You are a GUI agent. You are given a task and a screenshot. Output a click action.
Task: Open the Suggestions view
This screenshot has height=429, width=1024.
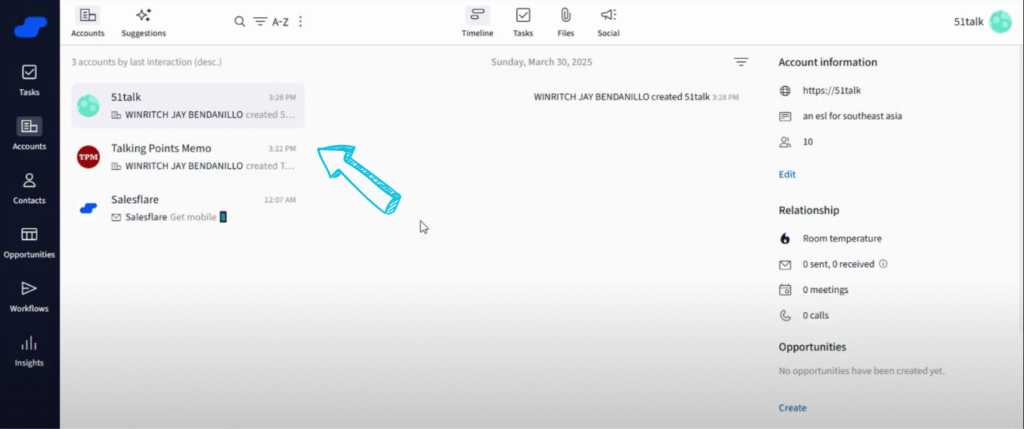tap(143, 21)
